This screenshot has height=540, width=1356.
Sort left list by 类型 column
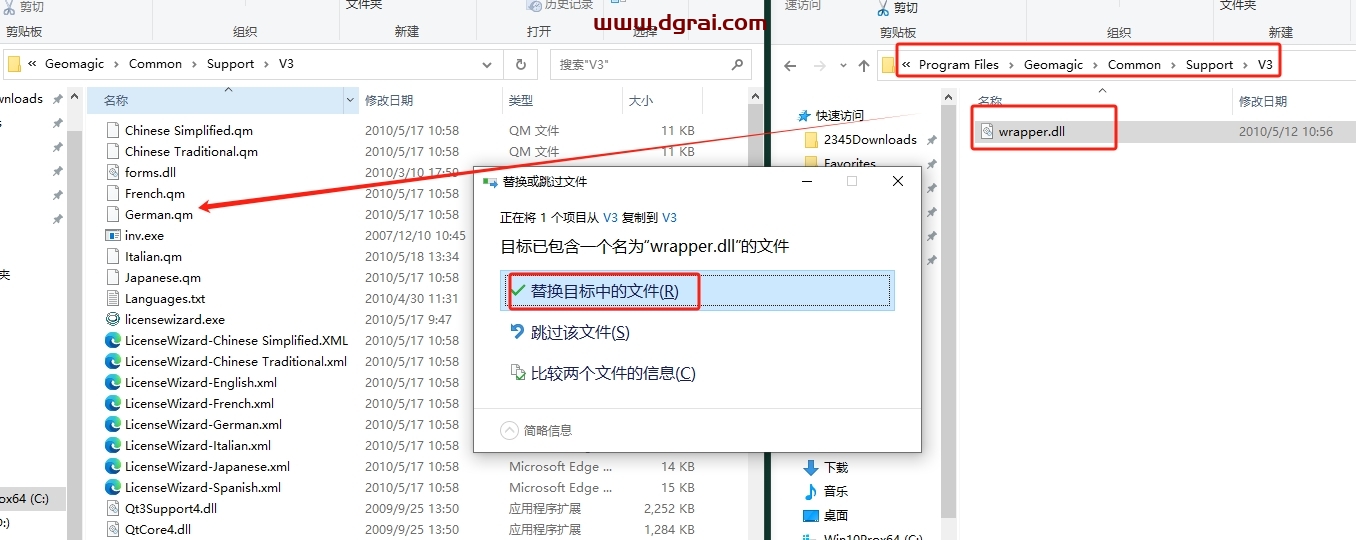pyautogui.click(x=521, y=100)
